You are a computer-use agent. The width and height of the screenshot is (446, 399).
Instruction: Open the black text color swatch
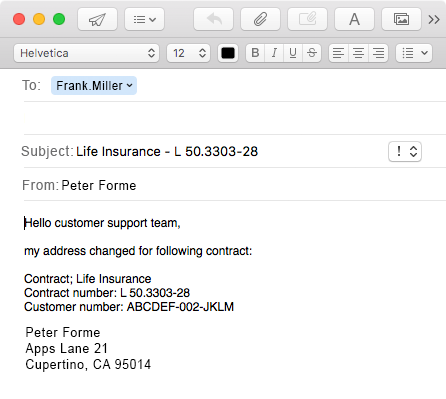[x=228, y=53]
